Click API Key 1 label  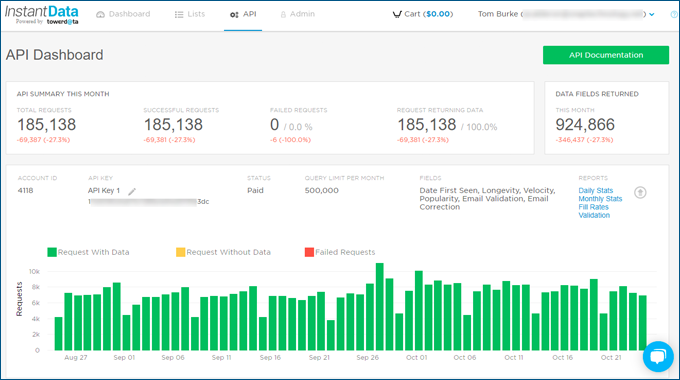(104, 190)
